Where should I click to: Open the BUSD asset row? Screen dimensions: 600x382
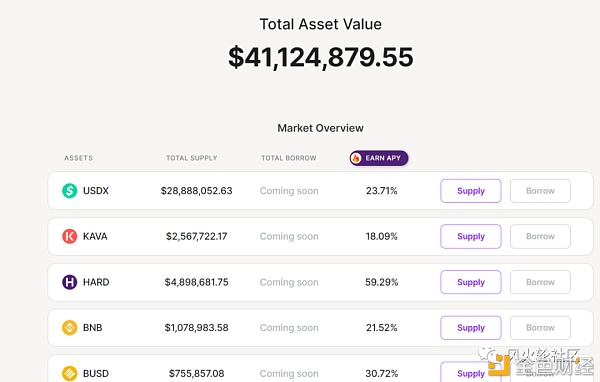pos(320,369)
